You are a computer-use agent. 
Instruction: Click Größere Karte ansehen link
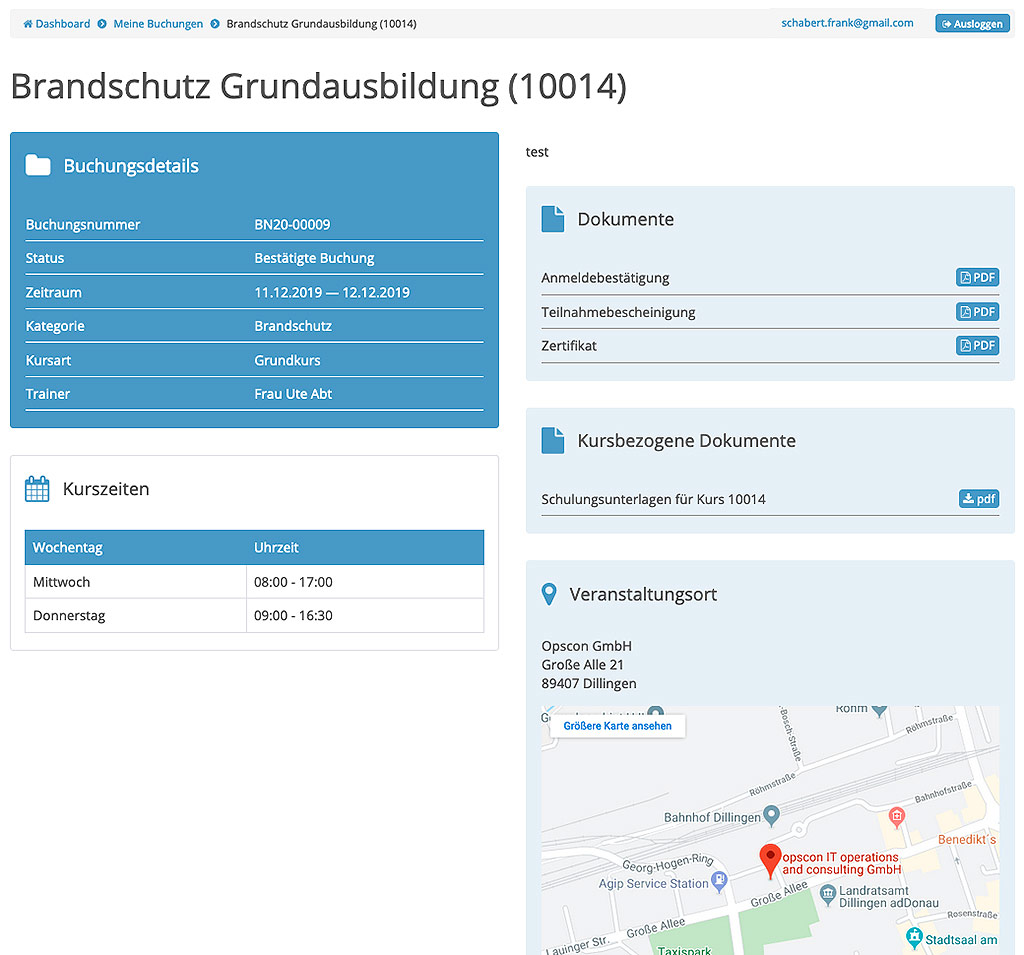[617, 726]
